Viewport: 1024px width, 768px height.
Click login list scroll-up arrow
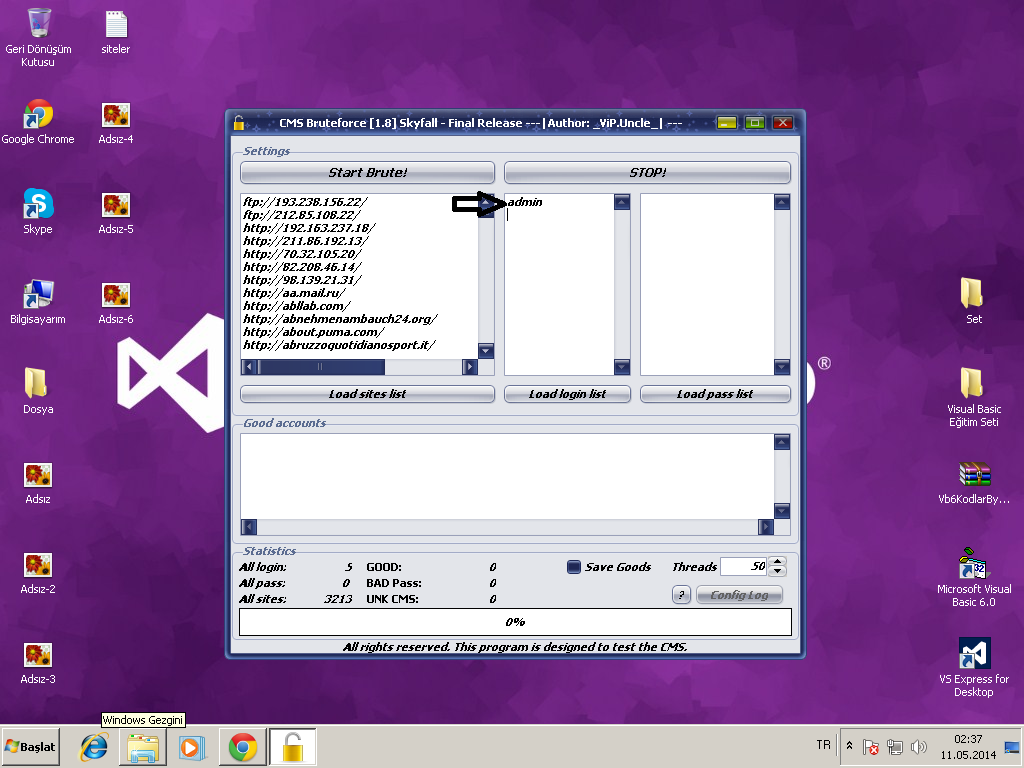(x=622, y=202)
